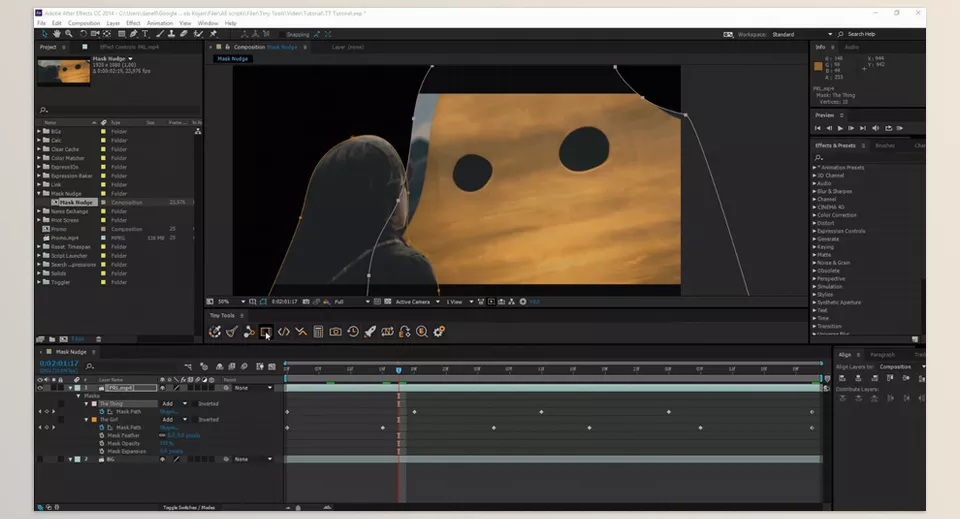Select the Hand tool in toolbar
Screen dimensions: 960x519
tap(57, 34)
